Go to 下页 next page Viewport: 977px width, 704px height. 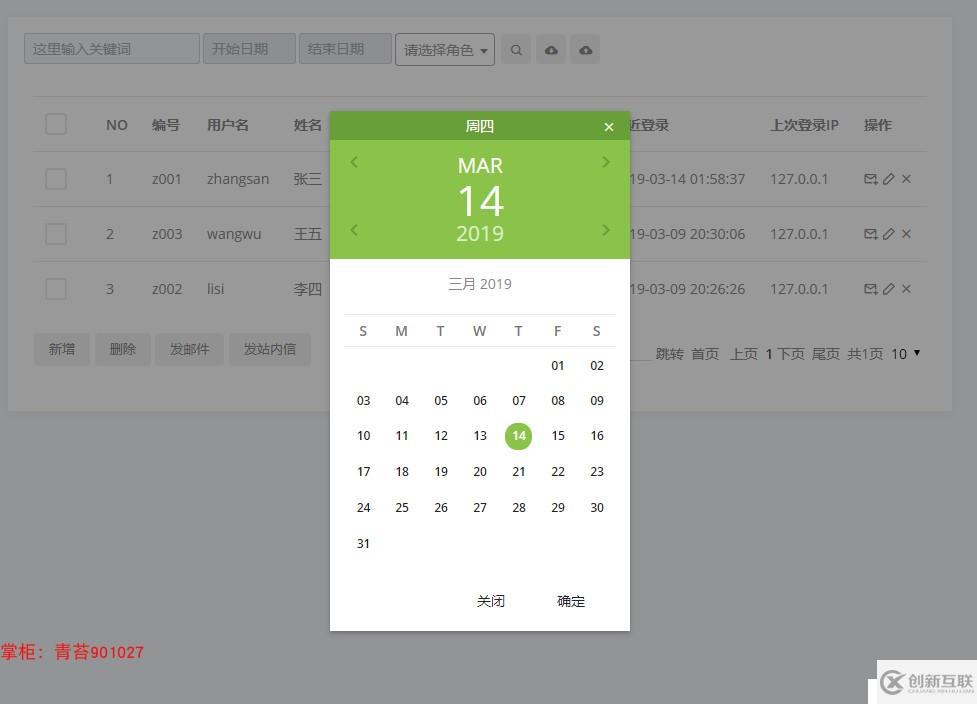[x=791, y=354]
